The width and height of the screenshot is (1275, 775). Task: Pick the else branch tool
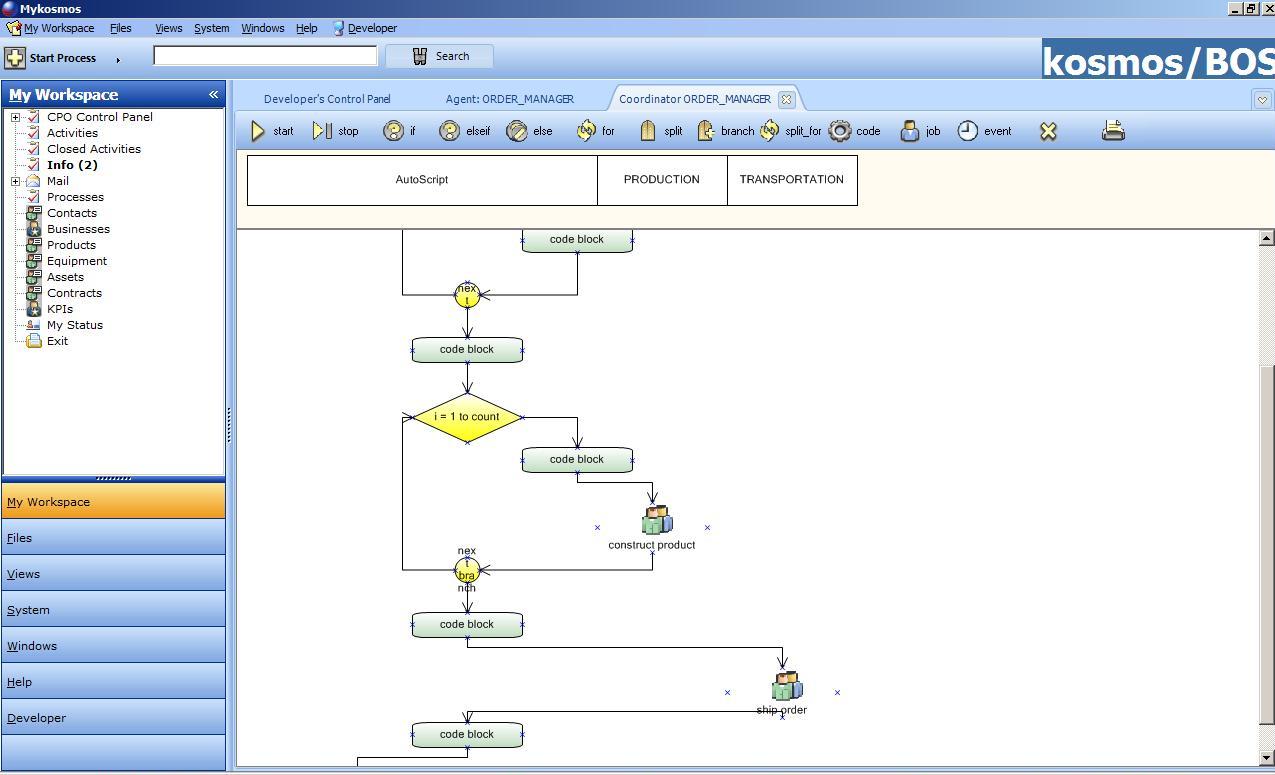coord(529,131)
